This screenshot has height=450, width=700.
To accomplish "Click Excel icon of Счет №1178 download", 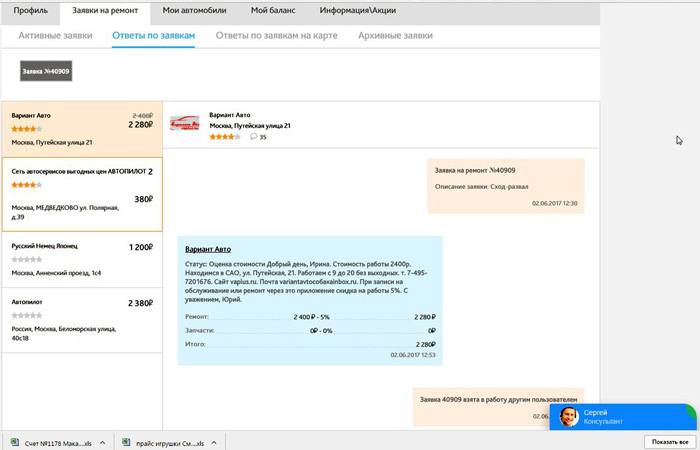I will 15,442.
